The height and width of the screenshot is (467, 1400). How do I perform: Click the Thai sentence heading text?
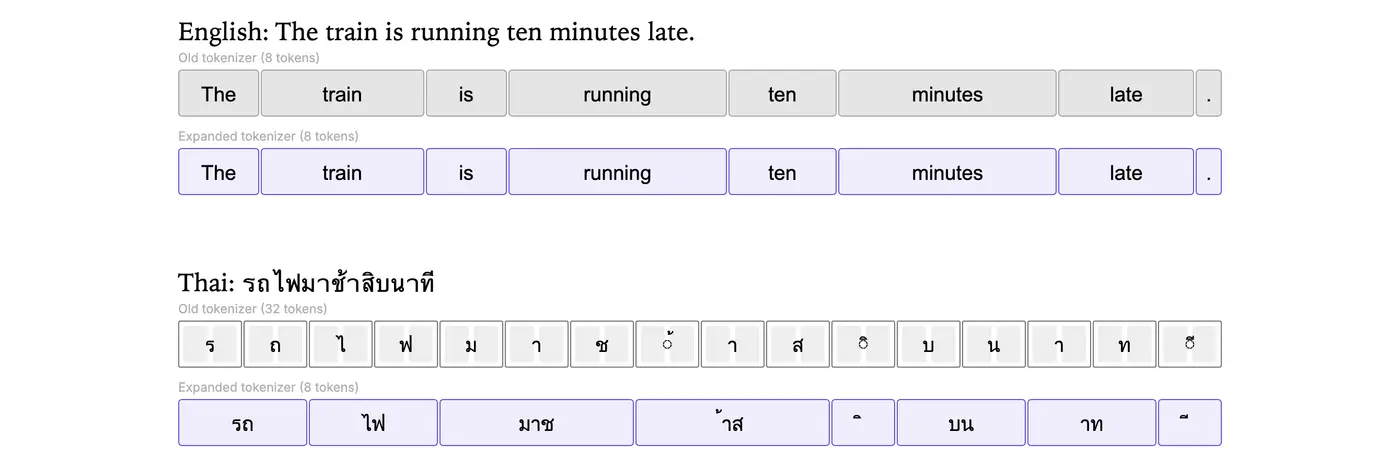(306, 283)
